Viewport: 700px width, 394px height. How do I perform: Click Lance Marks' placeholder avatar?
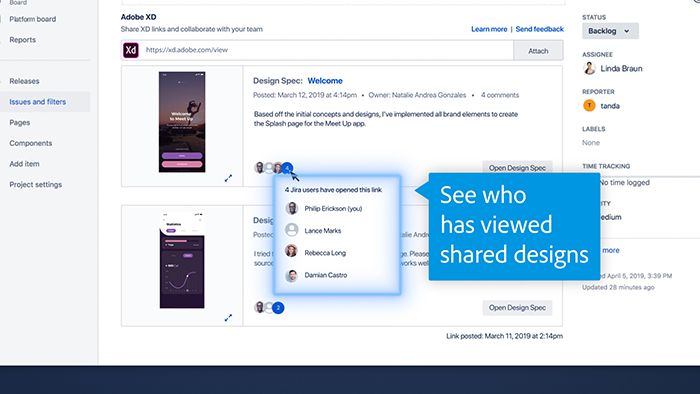[292, 230]
